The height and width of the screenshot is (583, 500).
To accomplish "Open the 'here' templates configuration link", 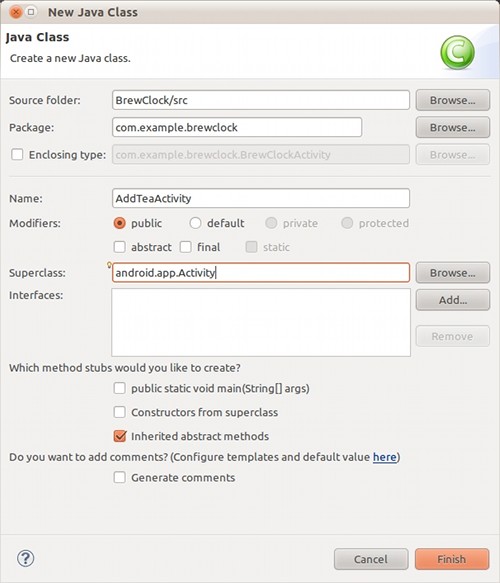I will click(x=385, y=457).
